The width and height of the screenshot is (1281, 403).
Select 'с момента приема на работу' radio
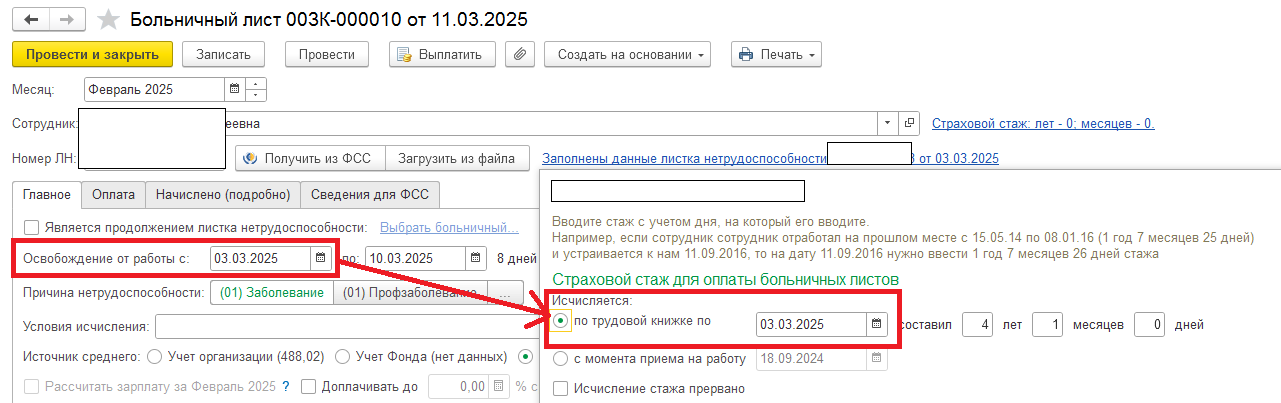[x=560, y=359]
